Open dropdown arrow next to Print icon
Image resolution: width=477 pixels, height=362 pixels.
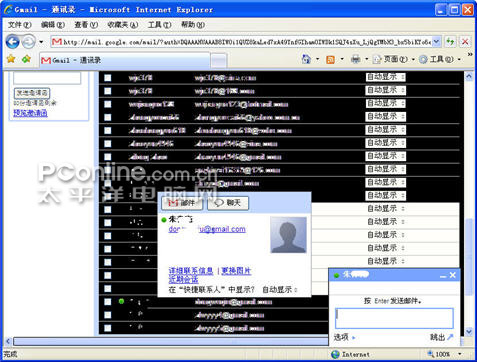point(367,59)
